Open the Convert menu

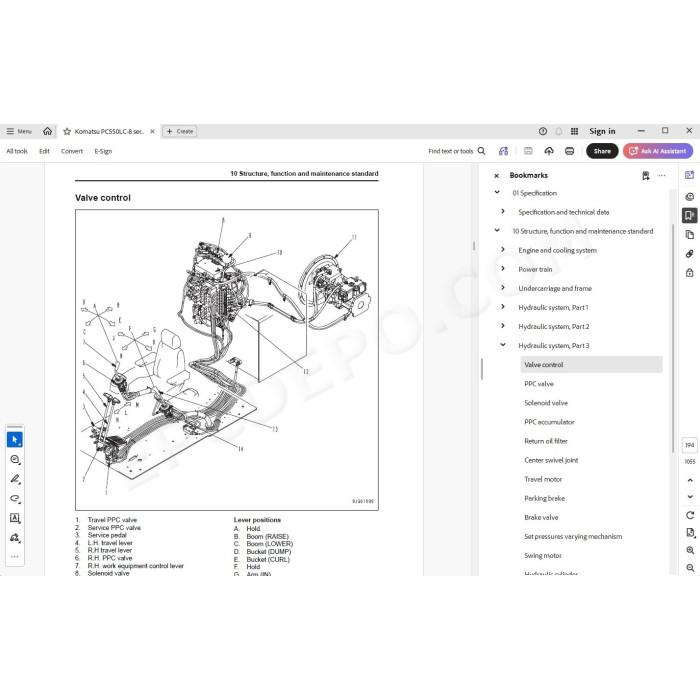(72, 151)
